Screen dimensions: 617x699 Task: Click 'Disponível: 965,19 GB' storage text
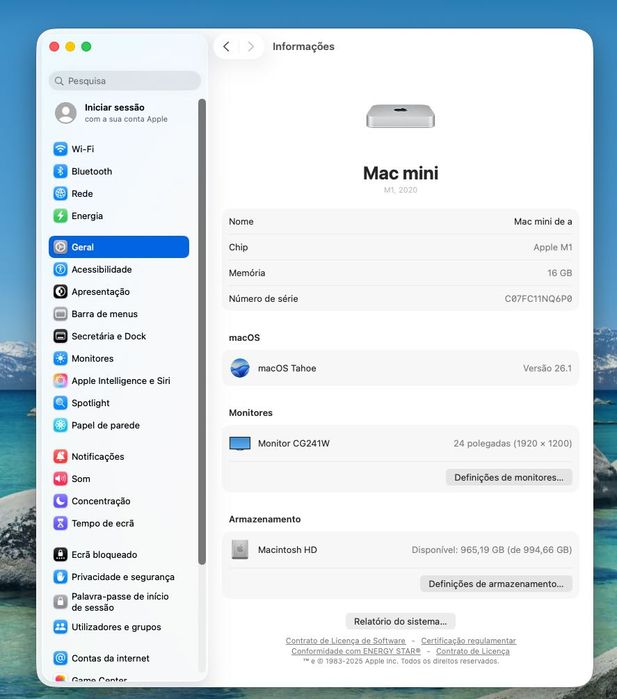(457, 550)
